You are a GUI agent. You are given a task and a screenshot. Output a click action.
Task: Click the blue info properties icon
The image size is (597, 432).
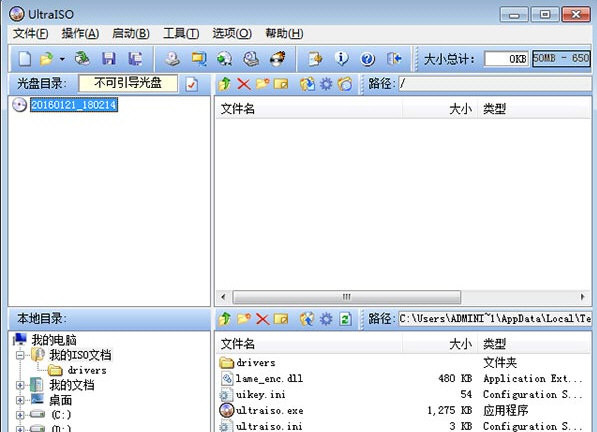point(342,59)
